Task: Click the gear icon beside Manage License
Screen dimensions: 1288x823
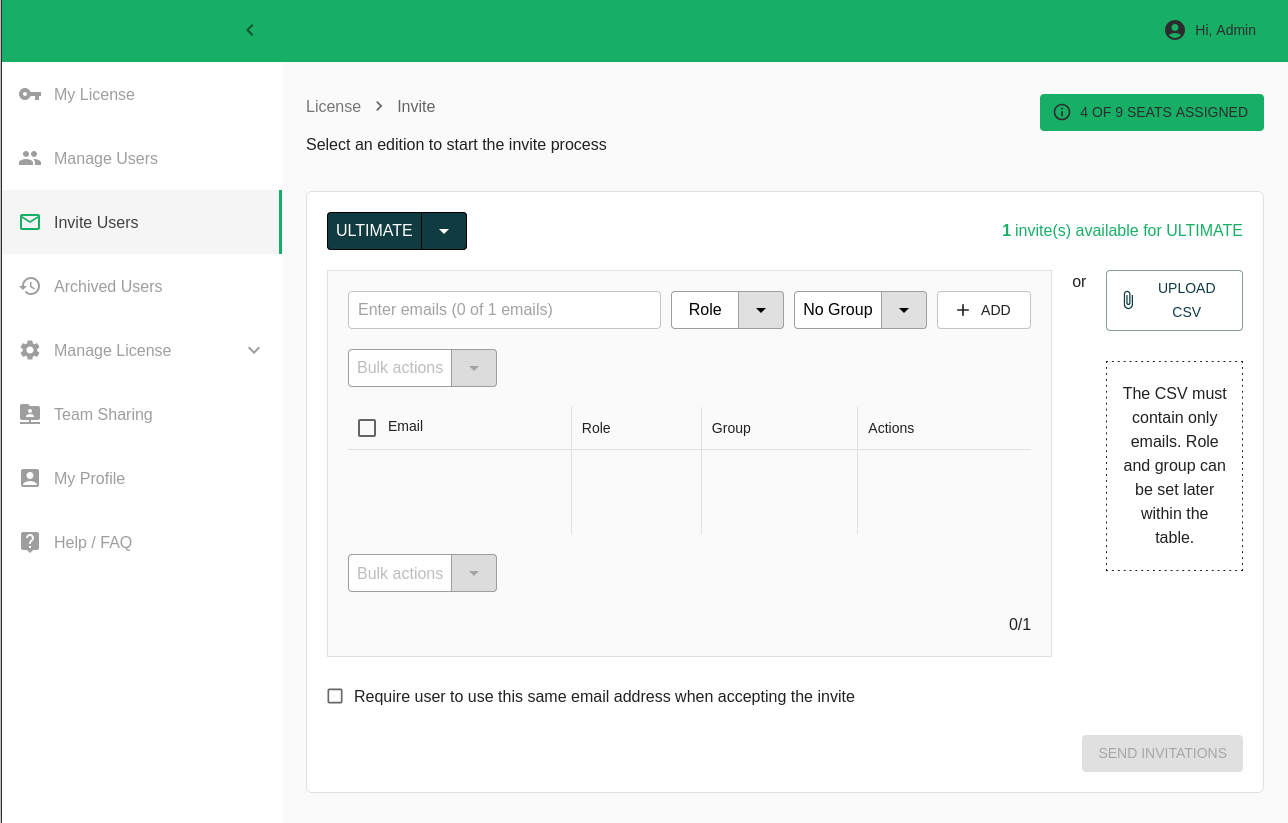Action: click(x=30, y=350)
